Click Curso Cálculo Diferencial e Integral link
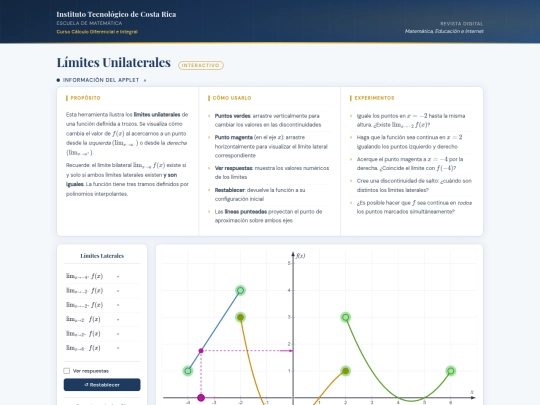 point(97,32)
